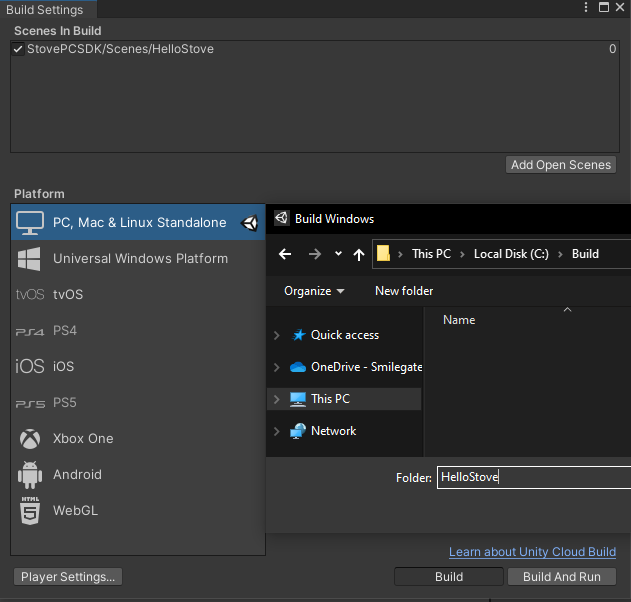Maximize the Build Settings window

click(604, 7)
